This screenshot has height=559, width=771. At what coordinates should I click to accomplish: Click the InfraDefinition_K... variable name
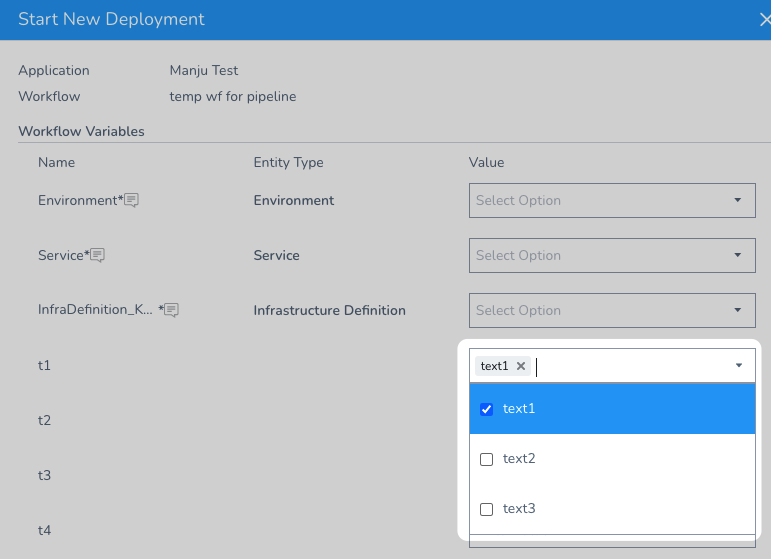[95, 309]
